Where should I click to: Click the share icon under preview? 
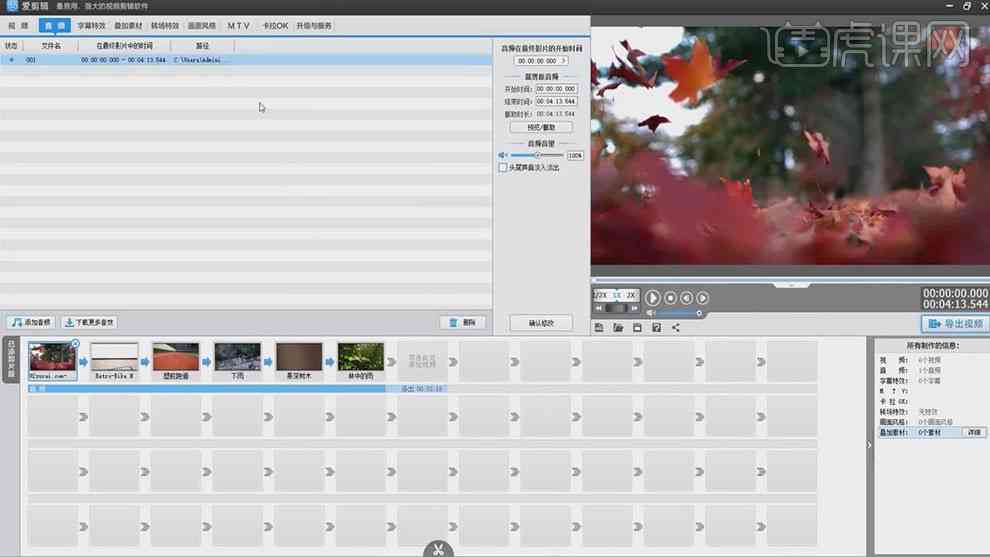[676, 328]
